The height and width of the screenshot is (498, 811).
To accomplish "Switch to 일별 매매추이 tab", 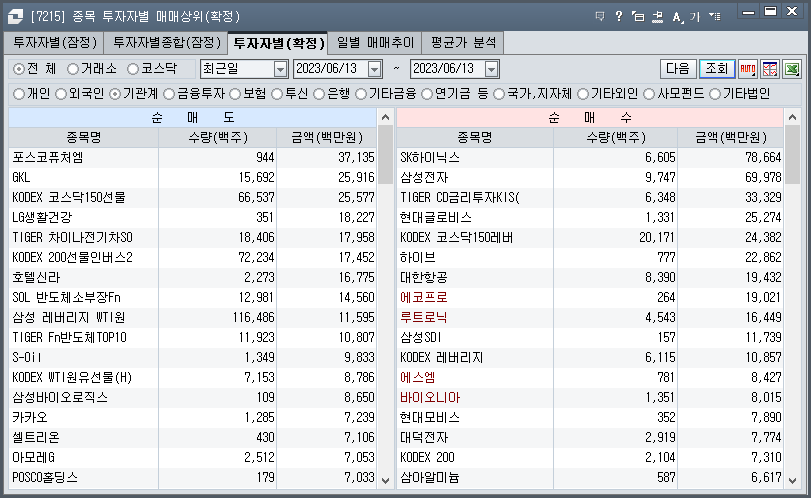I will pyautogui.click(x=375, y=42).
